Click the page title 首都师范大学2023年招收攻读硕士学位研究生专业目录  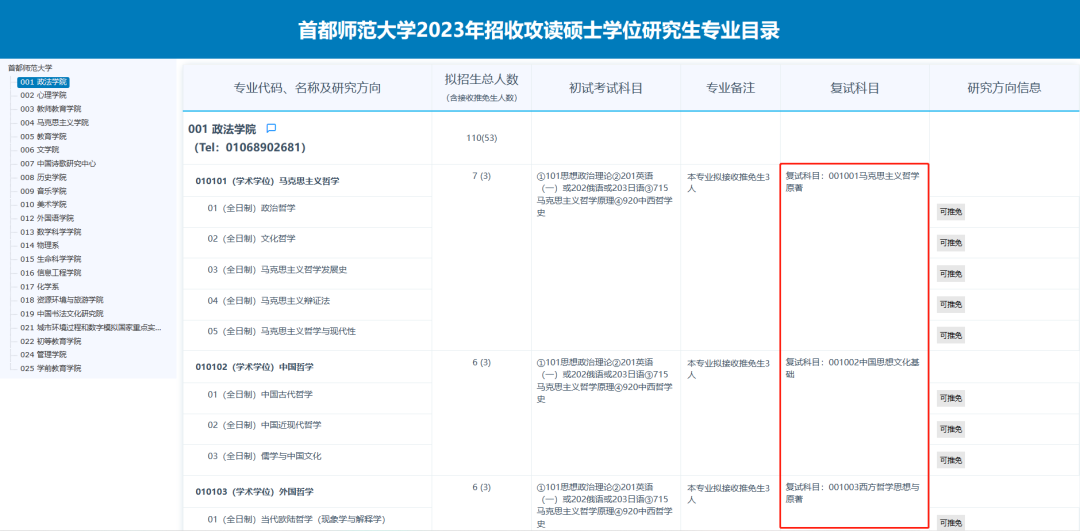[539, 31]
